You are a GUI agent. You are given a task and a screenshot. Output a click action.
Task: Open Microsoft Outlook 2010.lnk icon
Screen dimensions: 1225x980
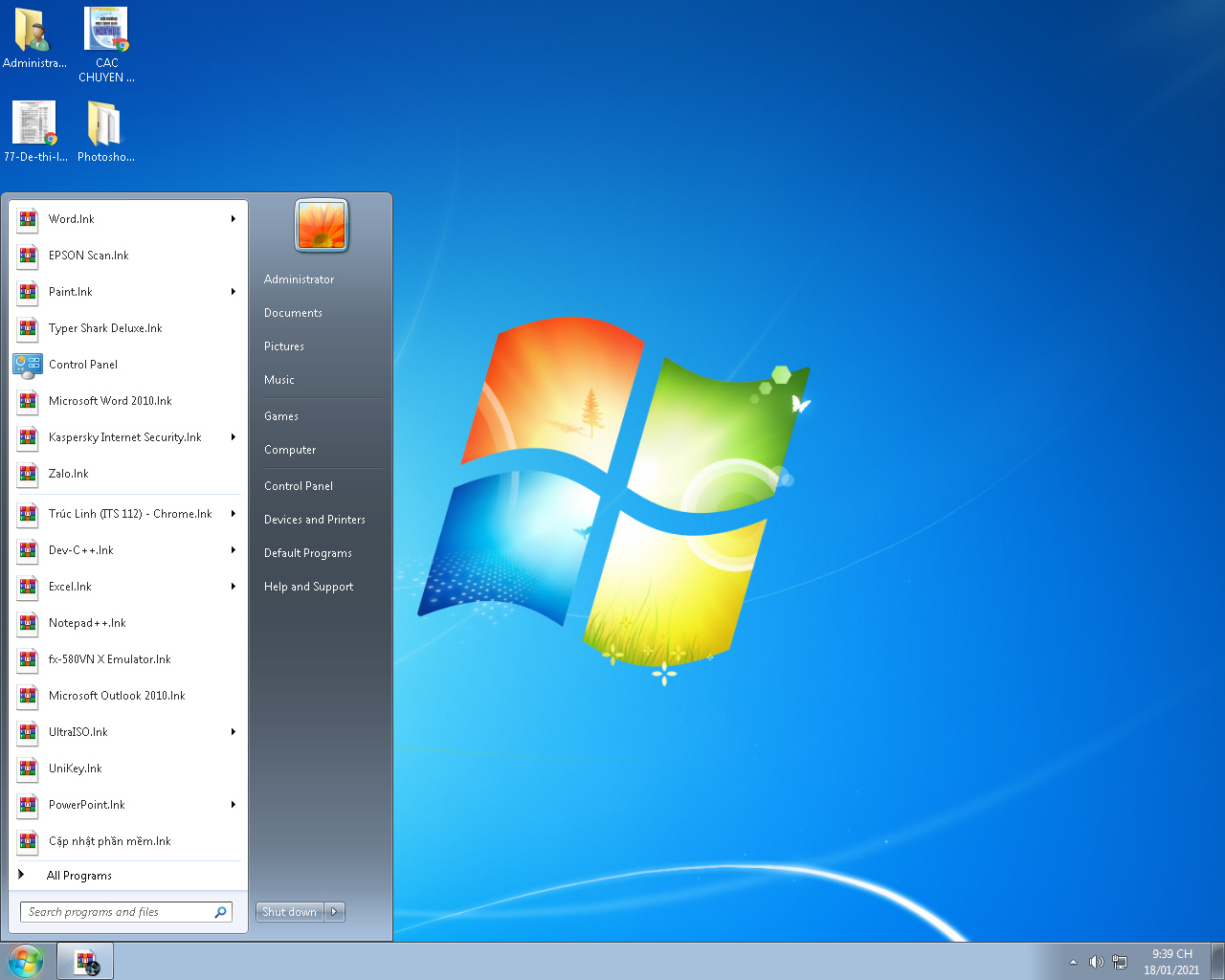pos(28,696)
